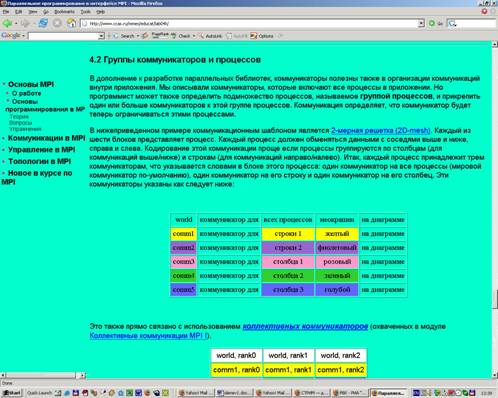Image resolution: width=498 pixels, height=398 pixels.
Task: Select Топологии в MPI in sidebar
Action: click(x=39, y=161)
